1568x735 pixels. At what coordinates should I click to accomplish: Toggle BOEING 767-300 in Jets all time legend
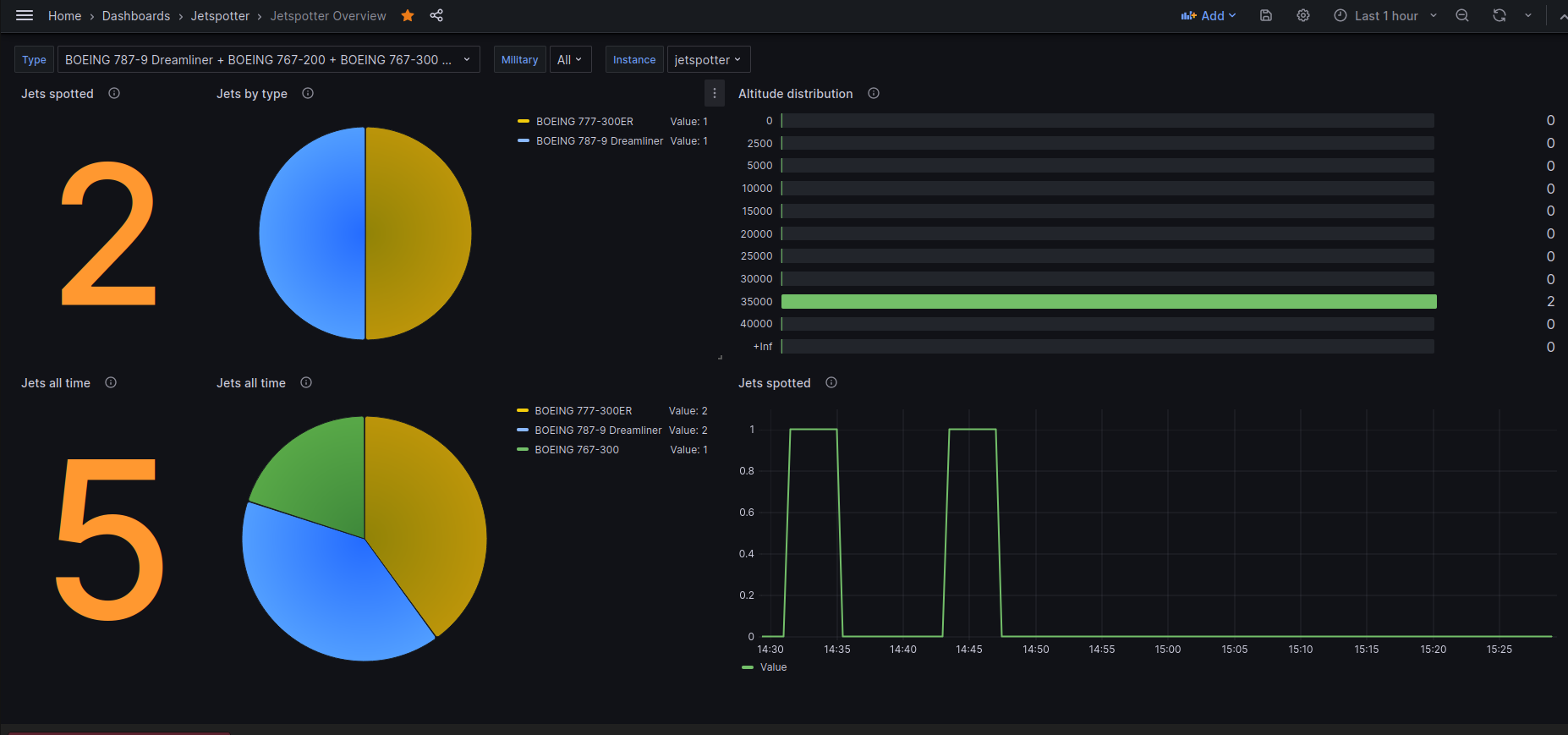pyautogui.click(x=577, y=449)
